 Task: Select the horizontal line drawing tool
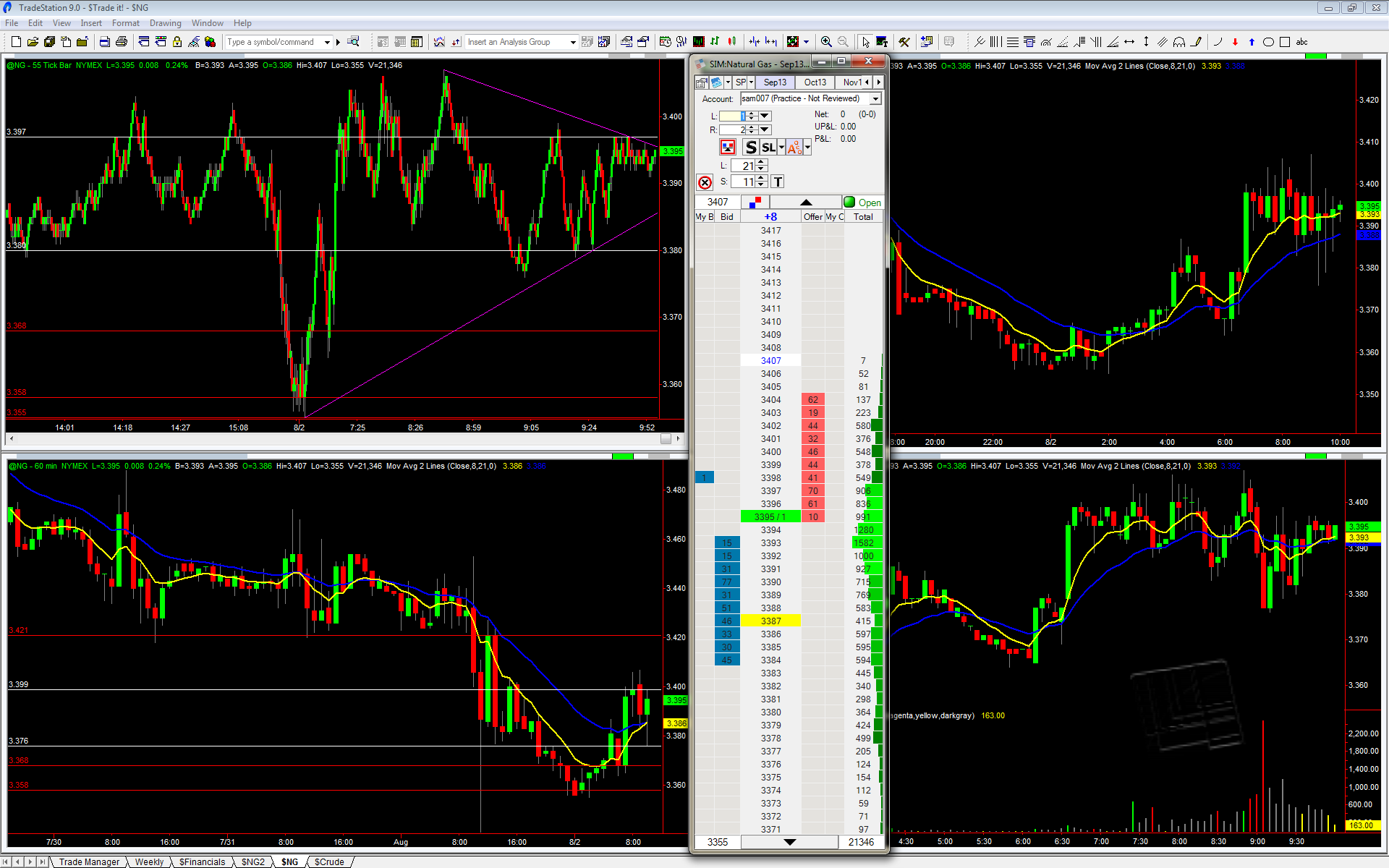click(1013, 42)
